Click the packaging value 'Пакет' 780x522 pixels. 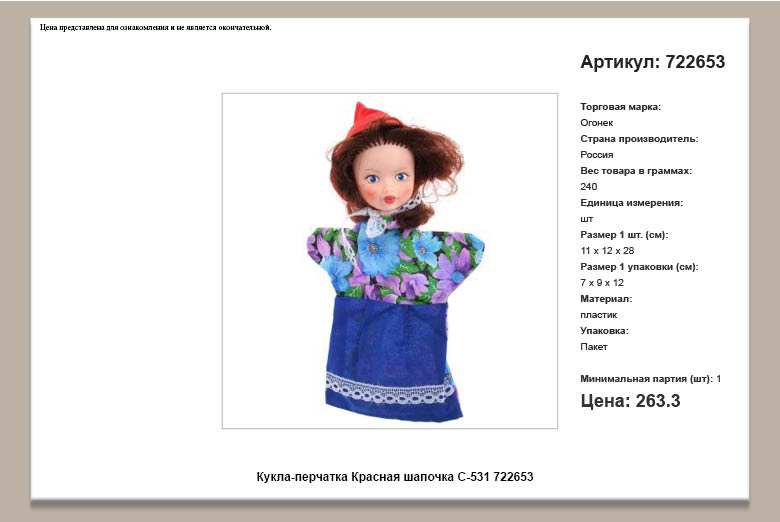coord(593,347)
